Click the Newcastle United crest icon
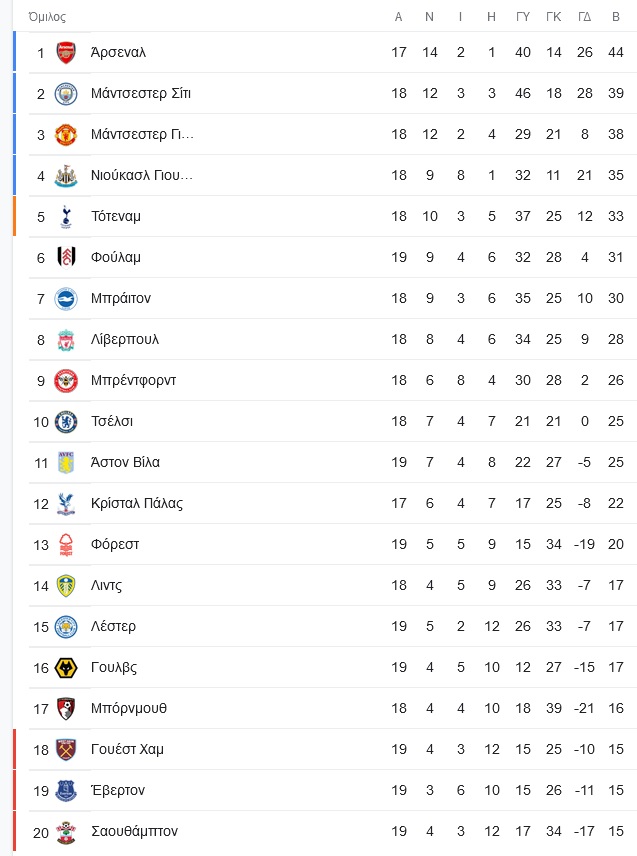637x856 pixels. (x=66, y=175)
